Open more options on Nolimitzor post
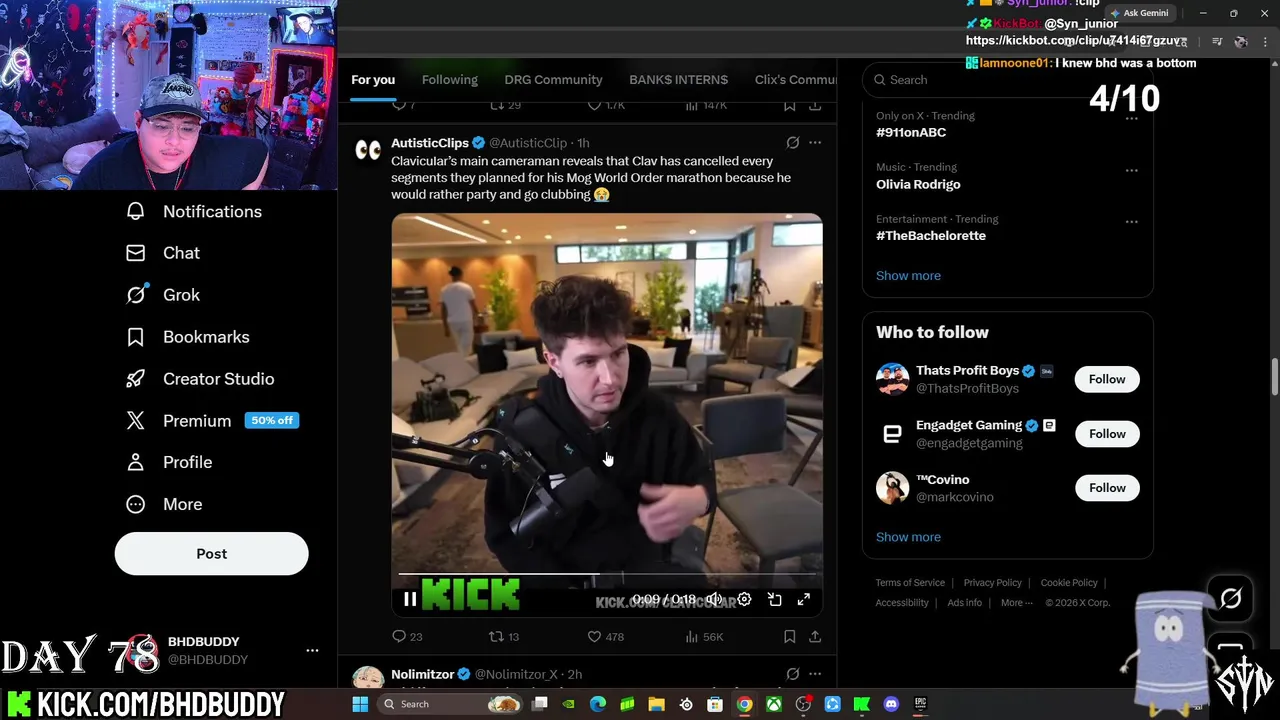 tap(815, 674)
